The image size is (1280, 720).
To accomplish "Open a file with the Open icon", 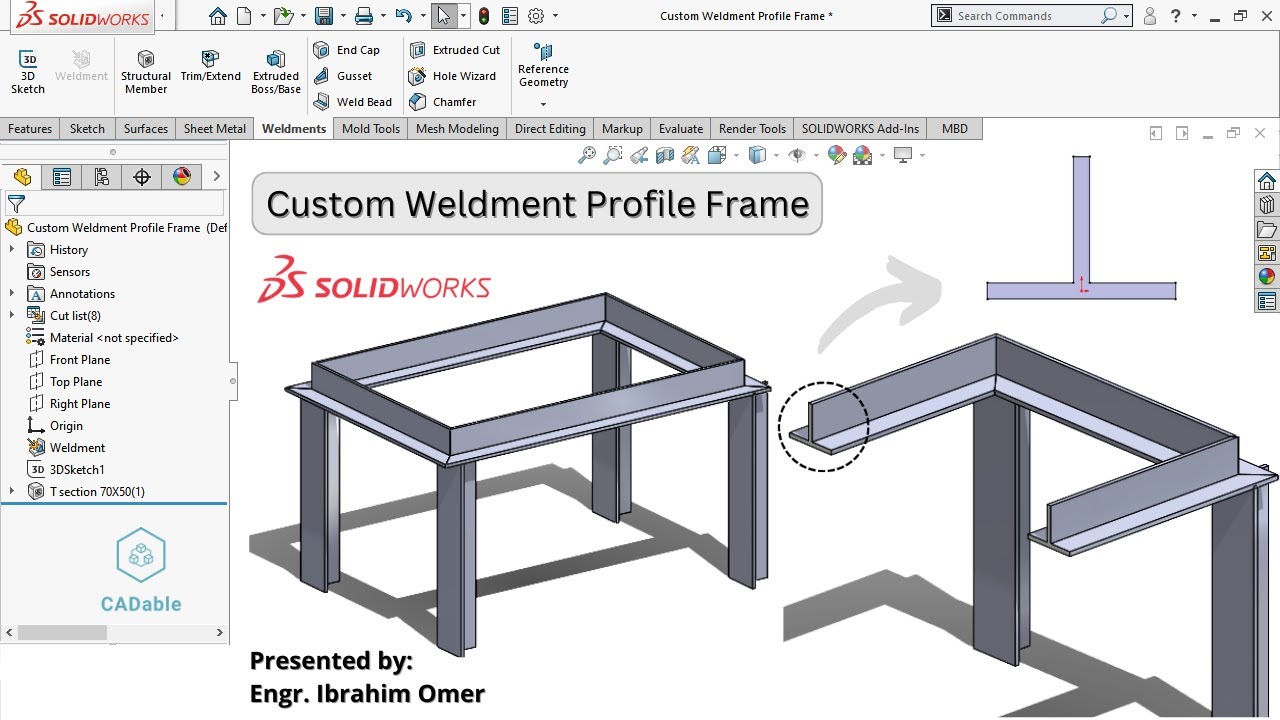I will point(284,16).
